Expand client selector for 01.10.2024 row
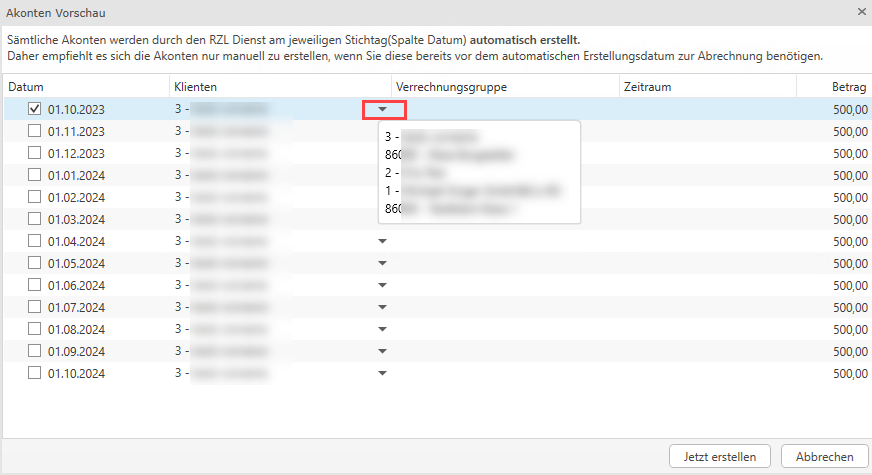872x475 pixels. 381,373
